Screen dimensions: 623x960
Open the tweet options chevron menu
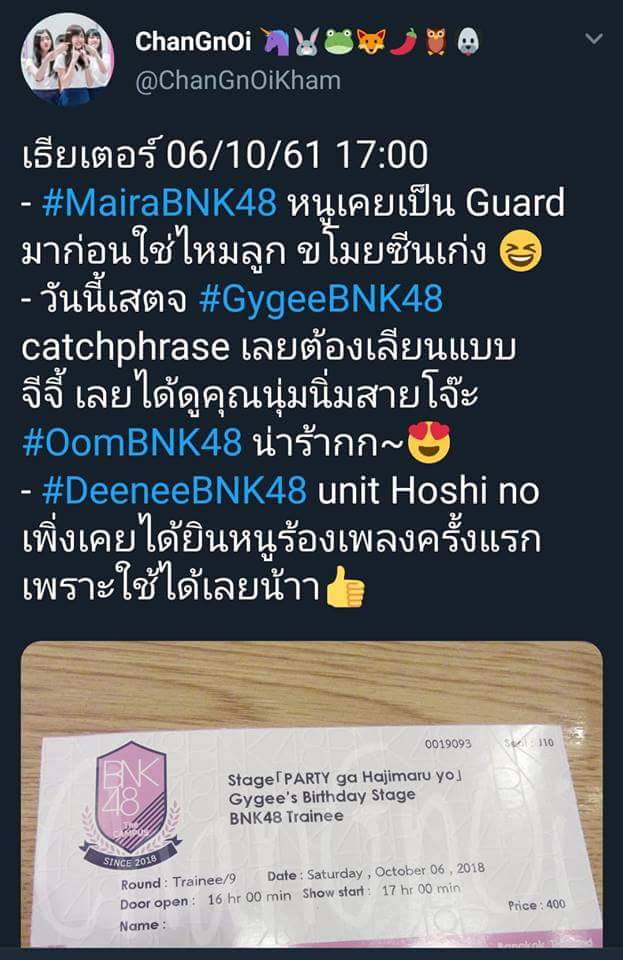594,39
